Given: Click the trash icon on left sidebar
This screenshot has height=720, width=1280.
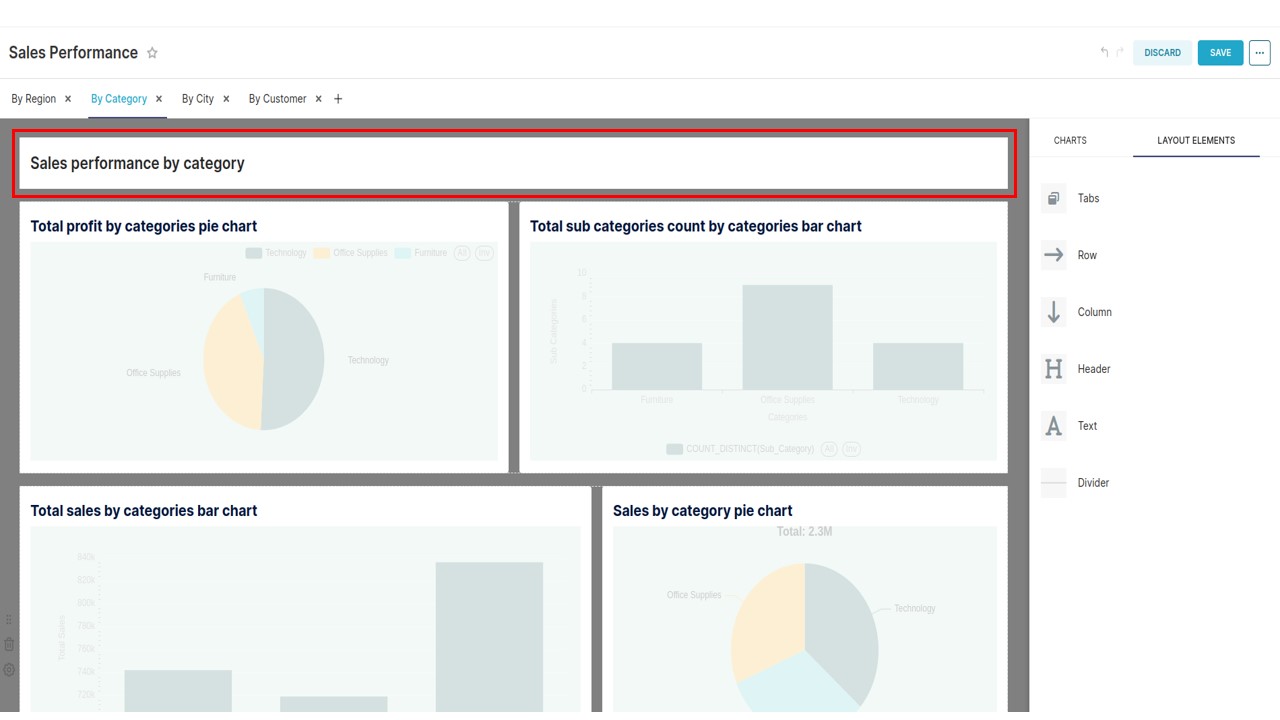Looking at the screenshot, I should click(9, 644).
